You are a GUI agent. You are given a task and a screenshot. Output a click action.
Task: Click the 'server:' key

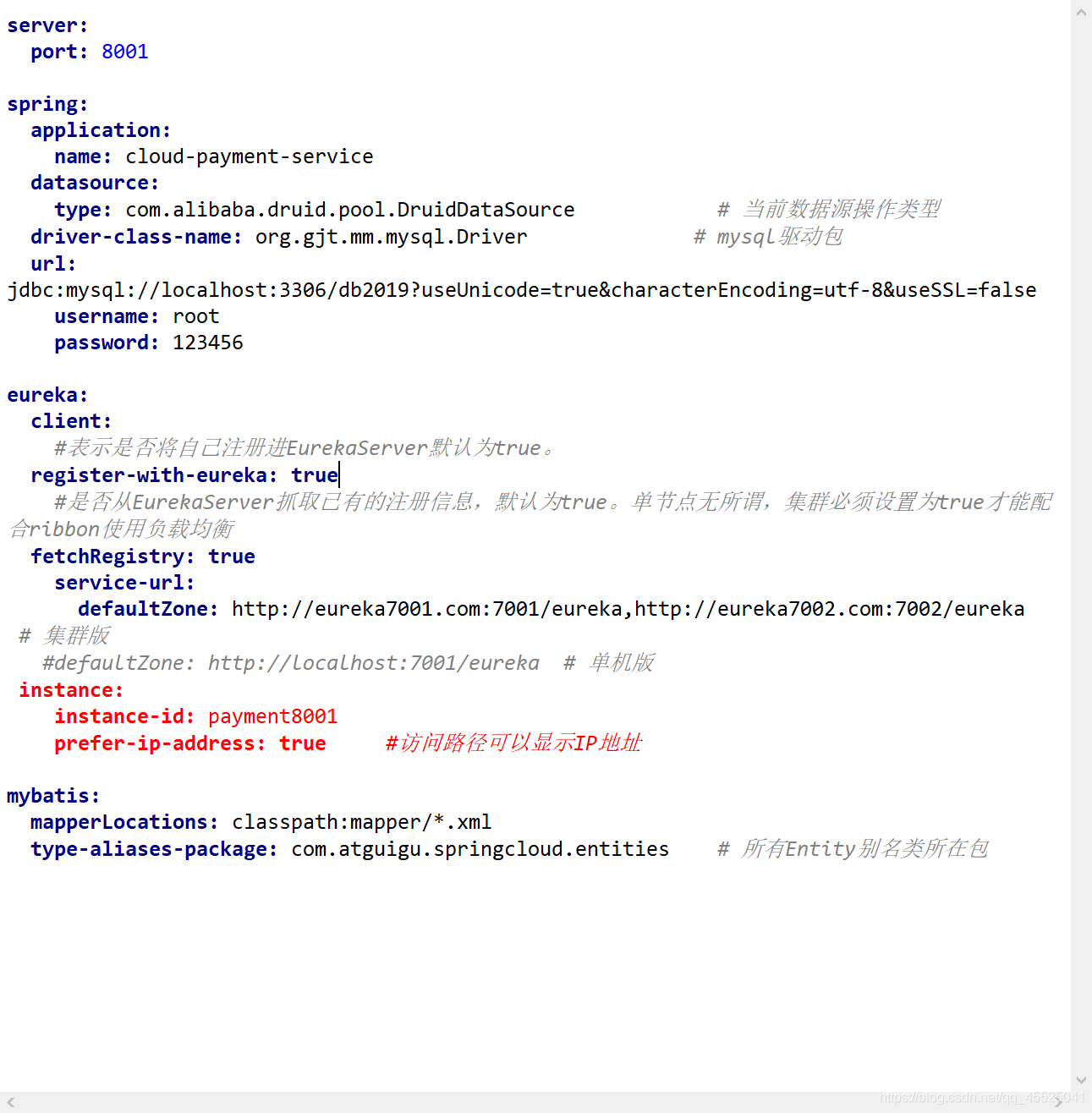click(x=47, y=25)
